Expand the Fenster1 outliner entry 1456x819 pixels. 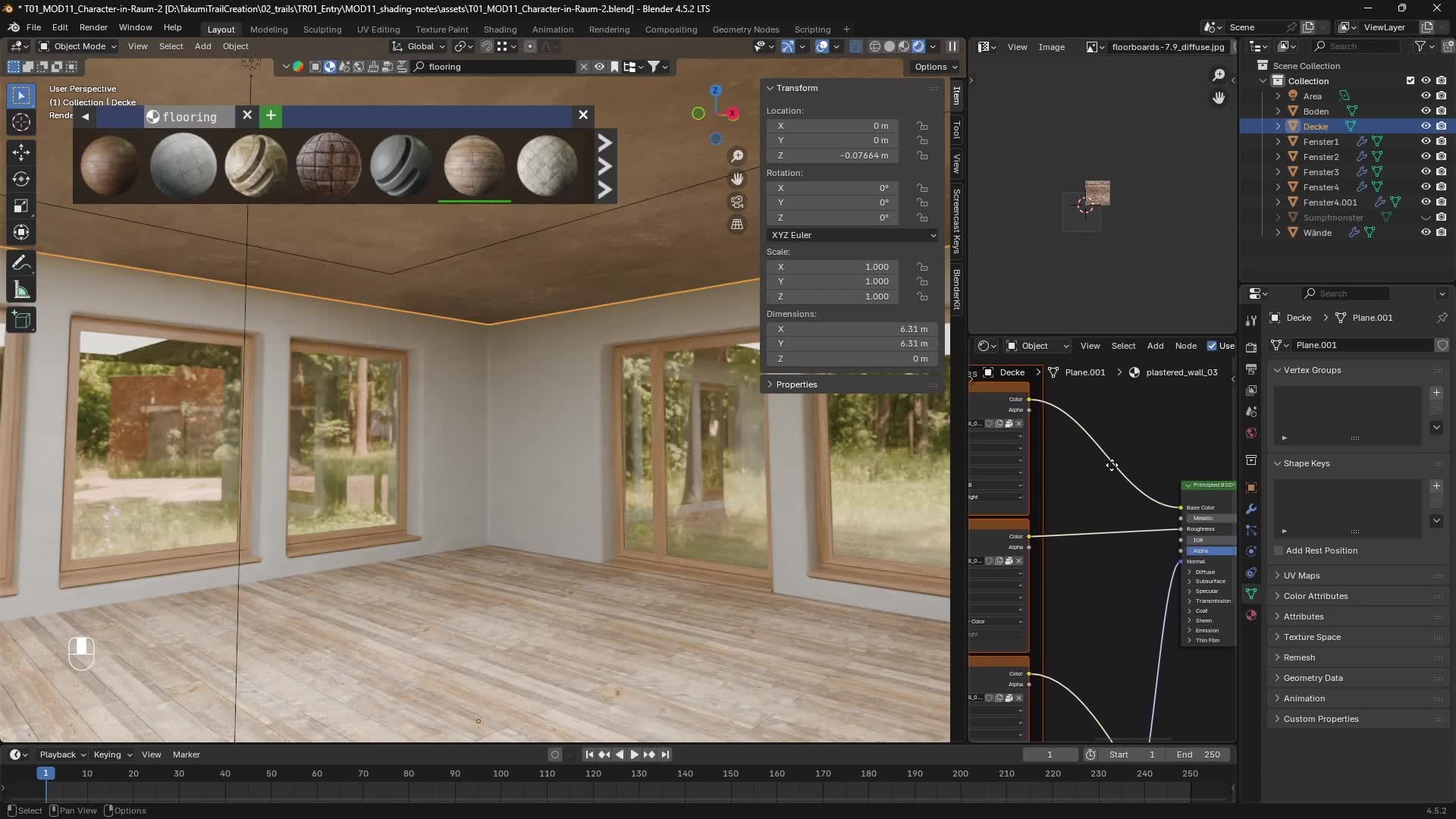point(1279,141)
